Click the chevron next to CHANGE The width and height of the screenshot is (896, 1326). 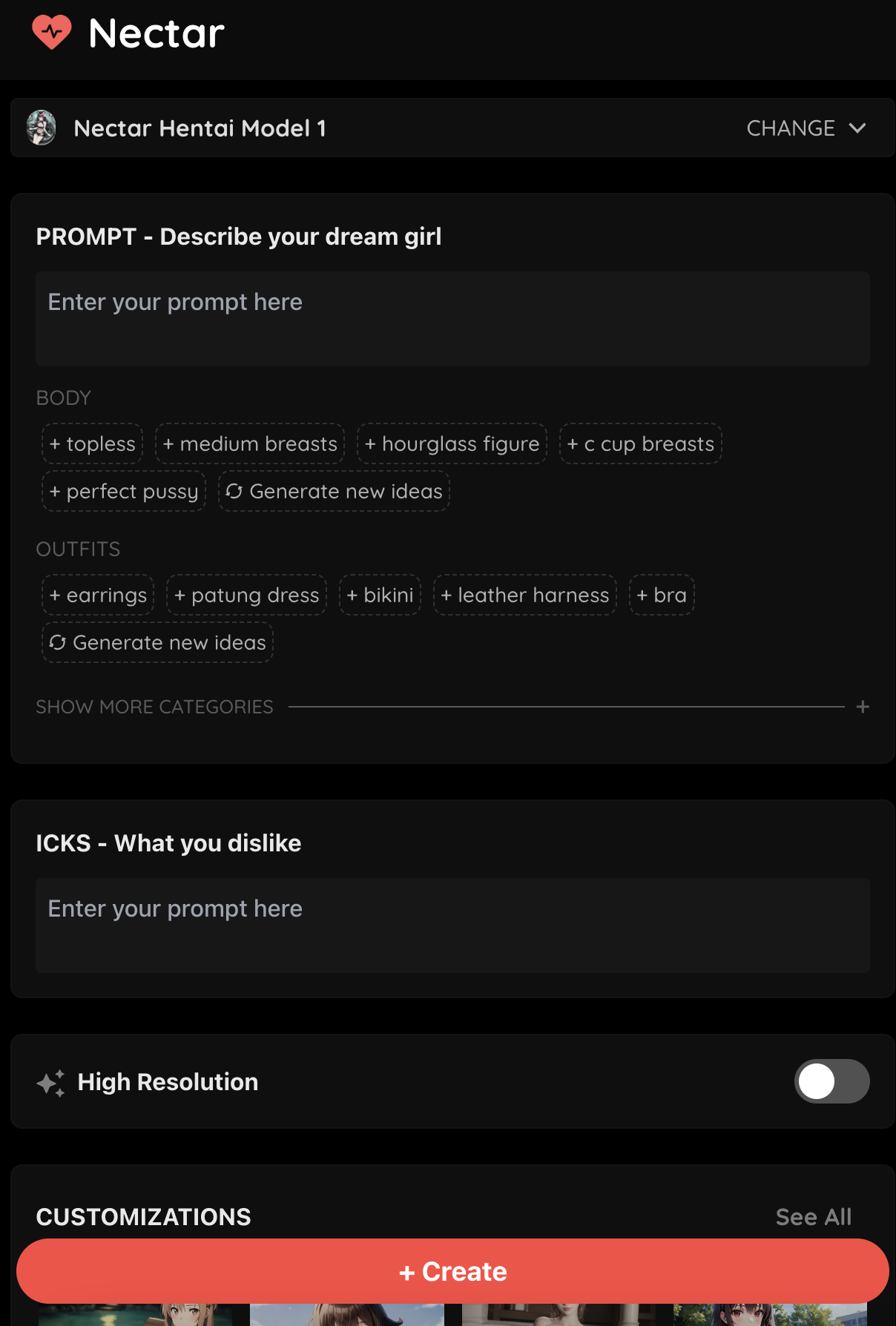pyautogui.click(x=857, y=128)
